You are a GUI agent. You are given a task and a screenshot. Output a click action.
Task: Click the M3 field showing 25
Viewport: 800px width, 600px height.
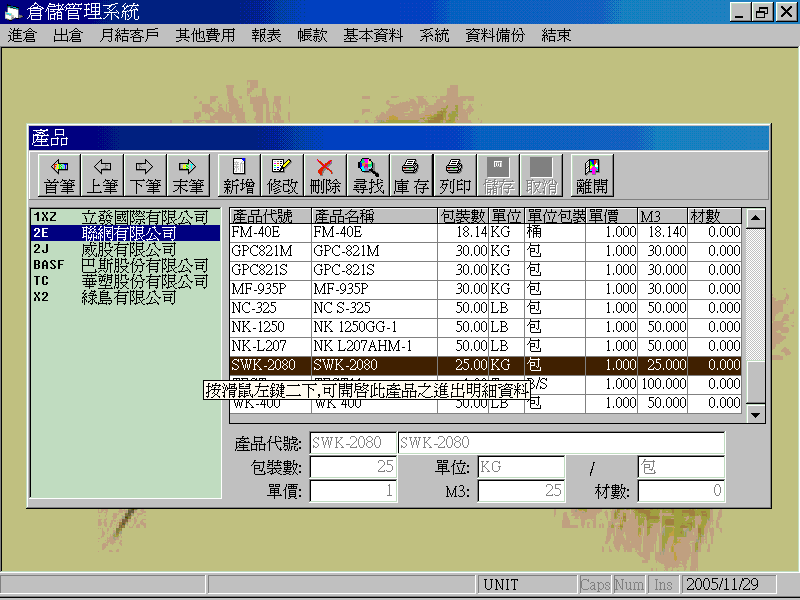pos(521,491)
